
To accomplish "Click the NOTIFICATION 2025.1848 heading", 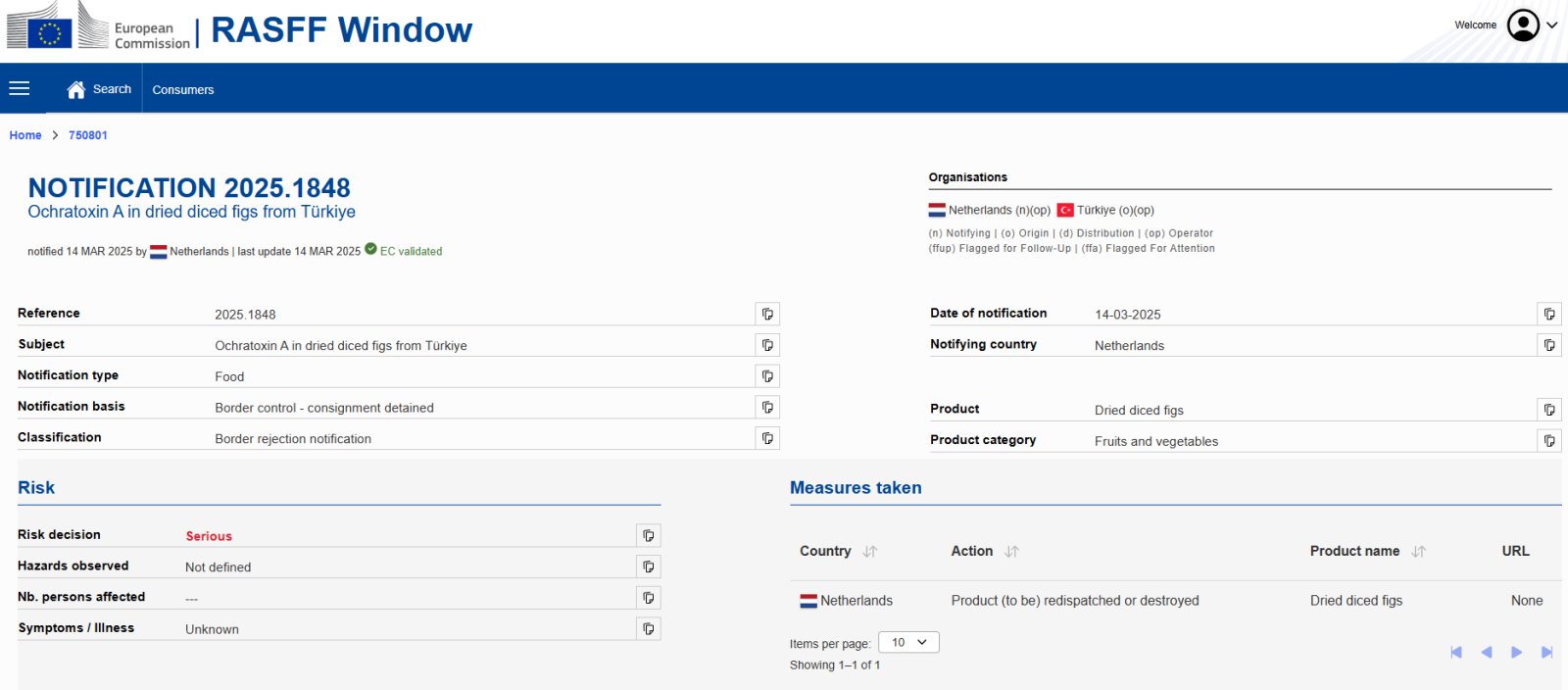I will pyautogui.click(x=189, y=187).
